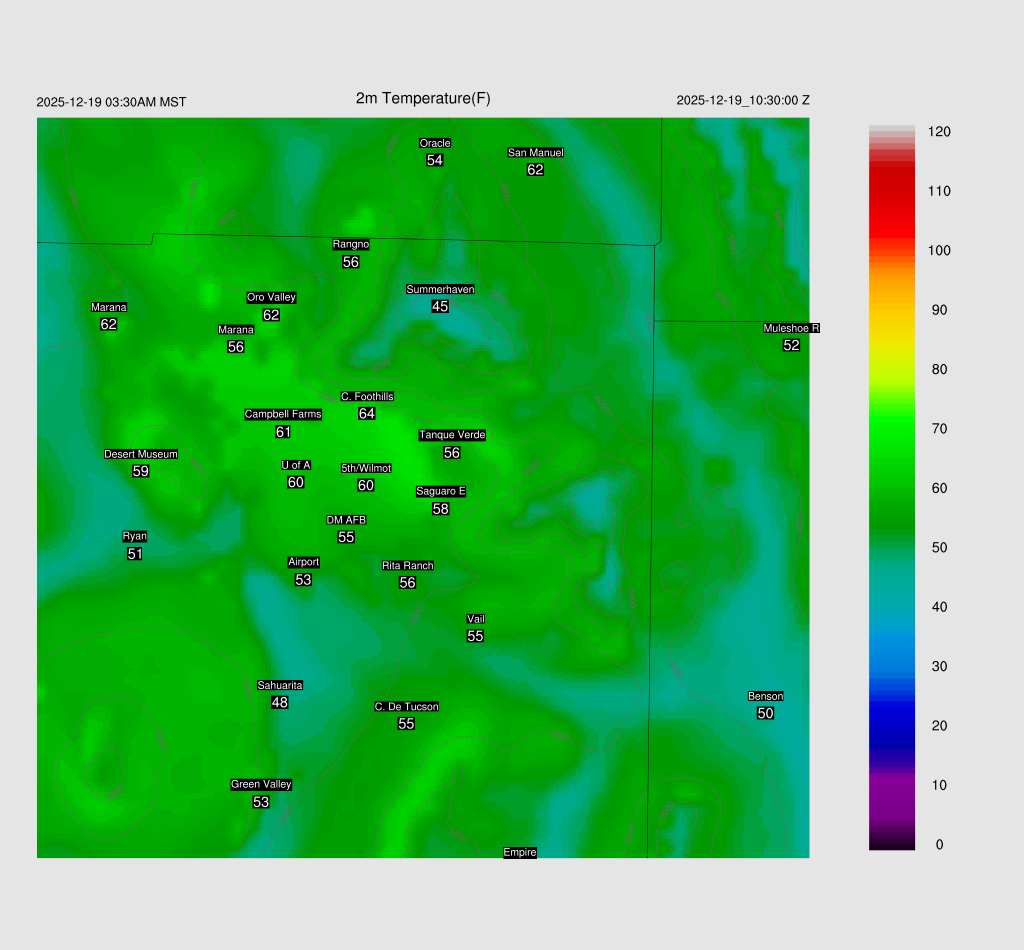Click the 2m Temperature(F) plot title

pos(423,98)
